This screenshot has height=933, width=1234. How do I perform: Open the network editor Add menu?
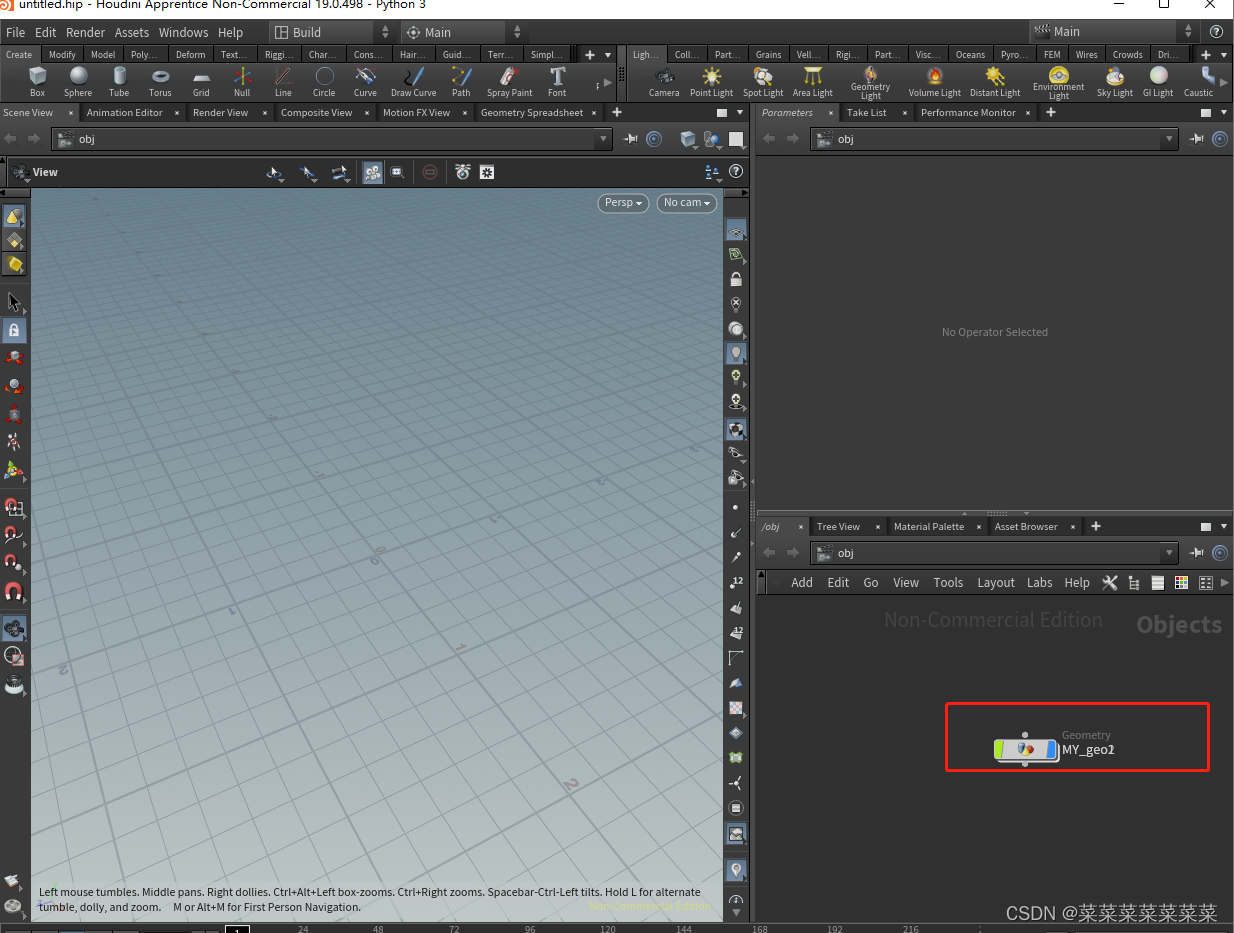802,583
